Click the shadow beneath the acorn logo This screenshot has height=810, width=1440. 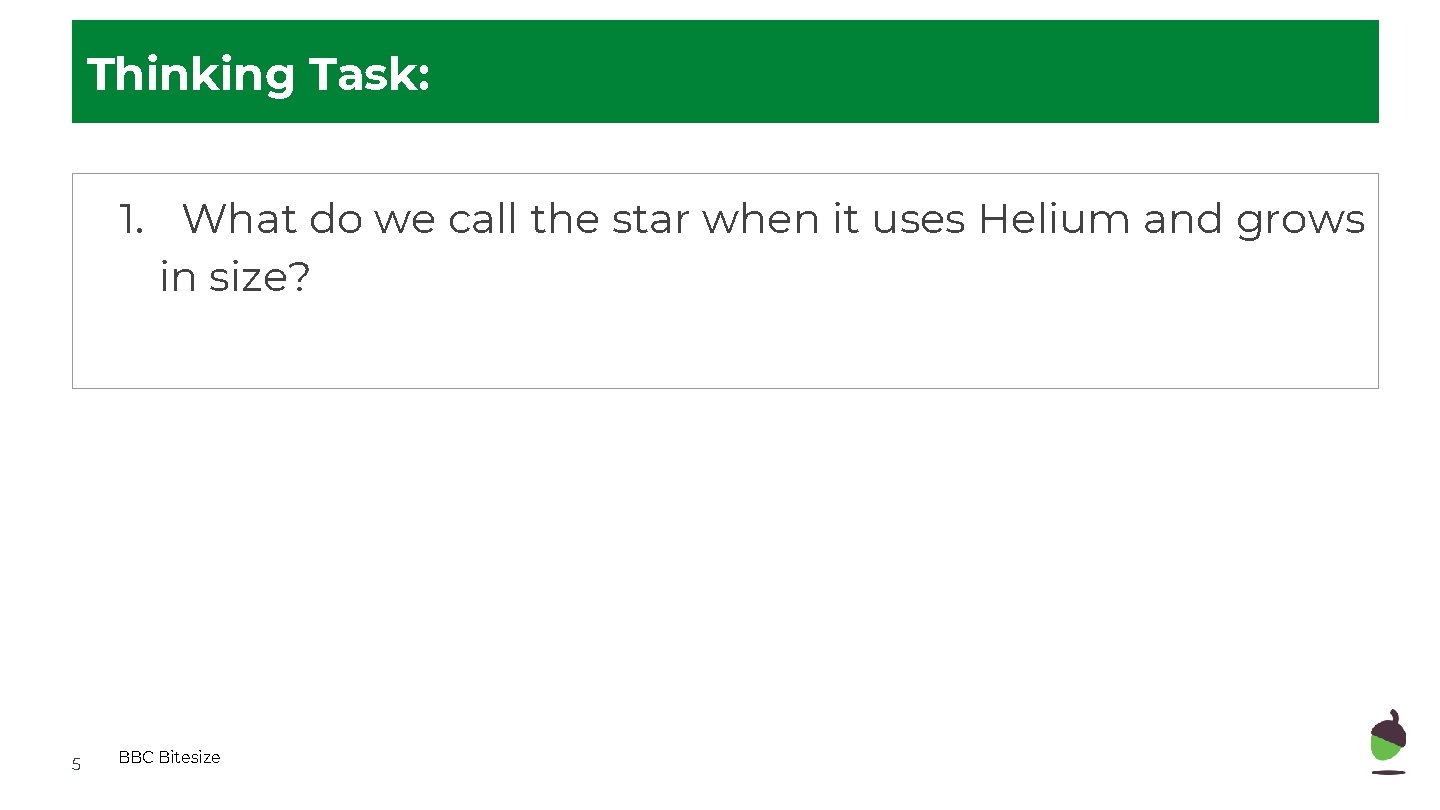coord(1387,772)
